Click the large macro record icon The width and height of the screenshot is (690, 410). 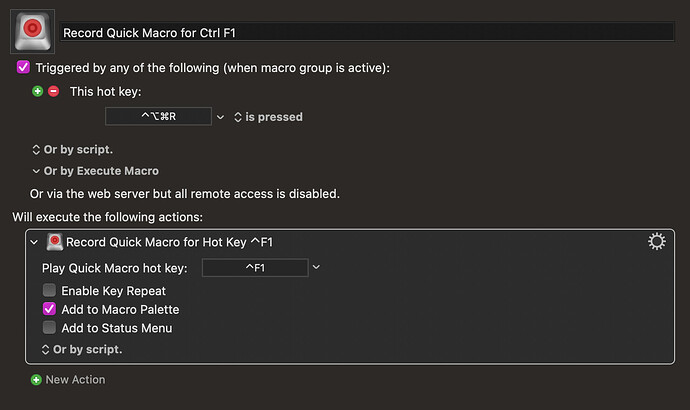click(x=33, y=32)
